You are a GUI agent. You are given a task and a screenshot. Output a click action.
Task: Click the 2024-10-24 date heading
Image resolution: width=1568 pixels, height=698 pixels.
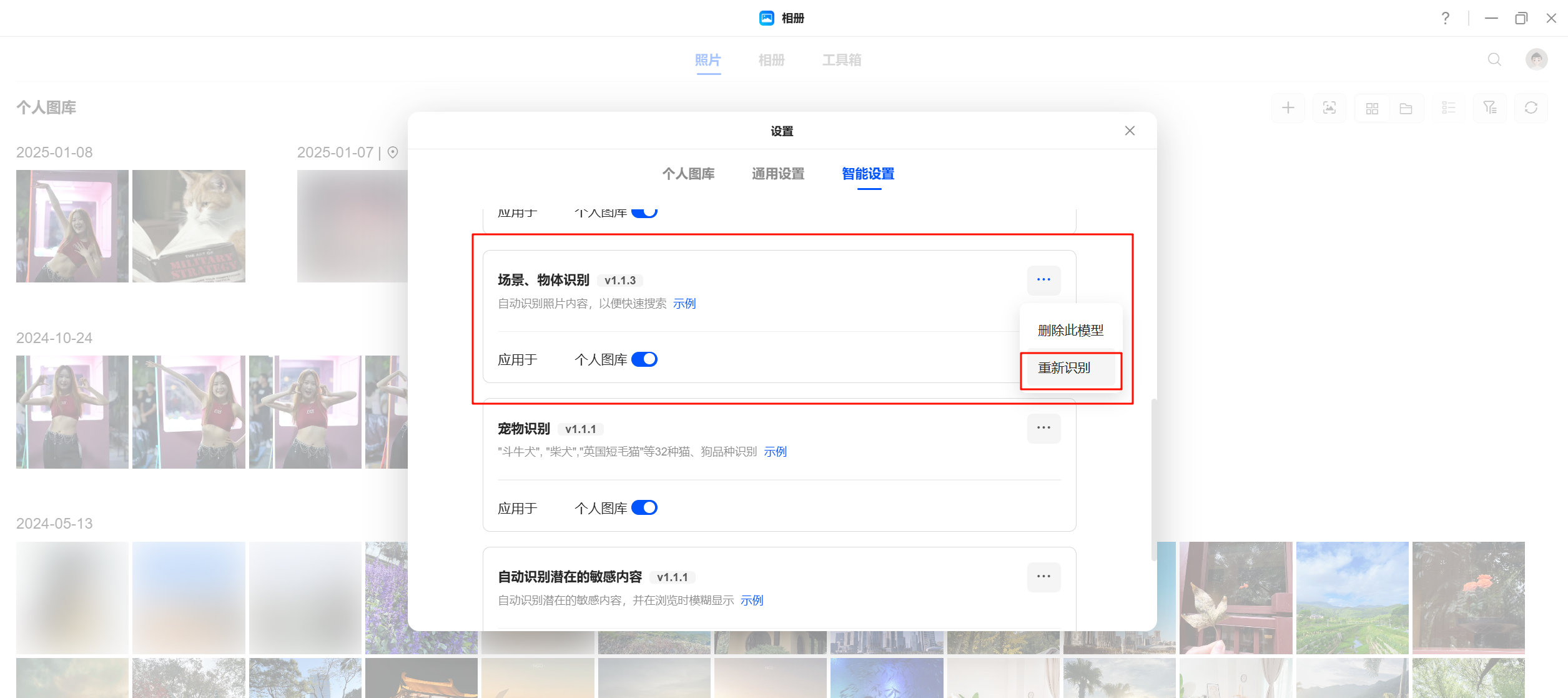[54, 338]
